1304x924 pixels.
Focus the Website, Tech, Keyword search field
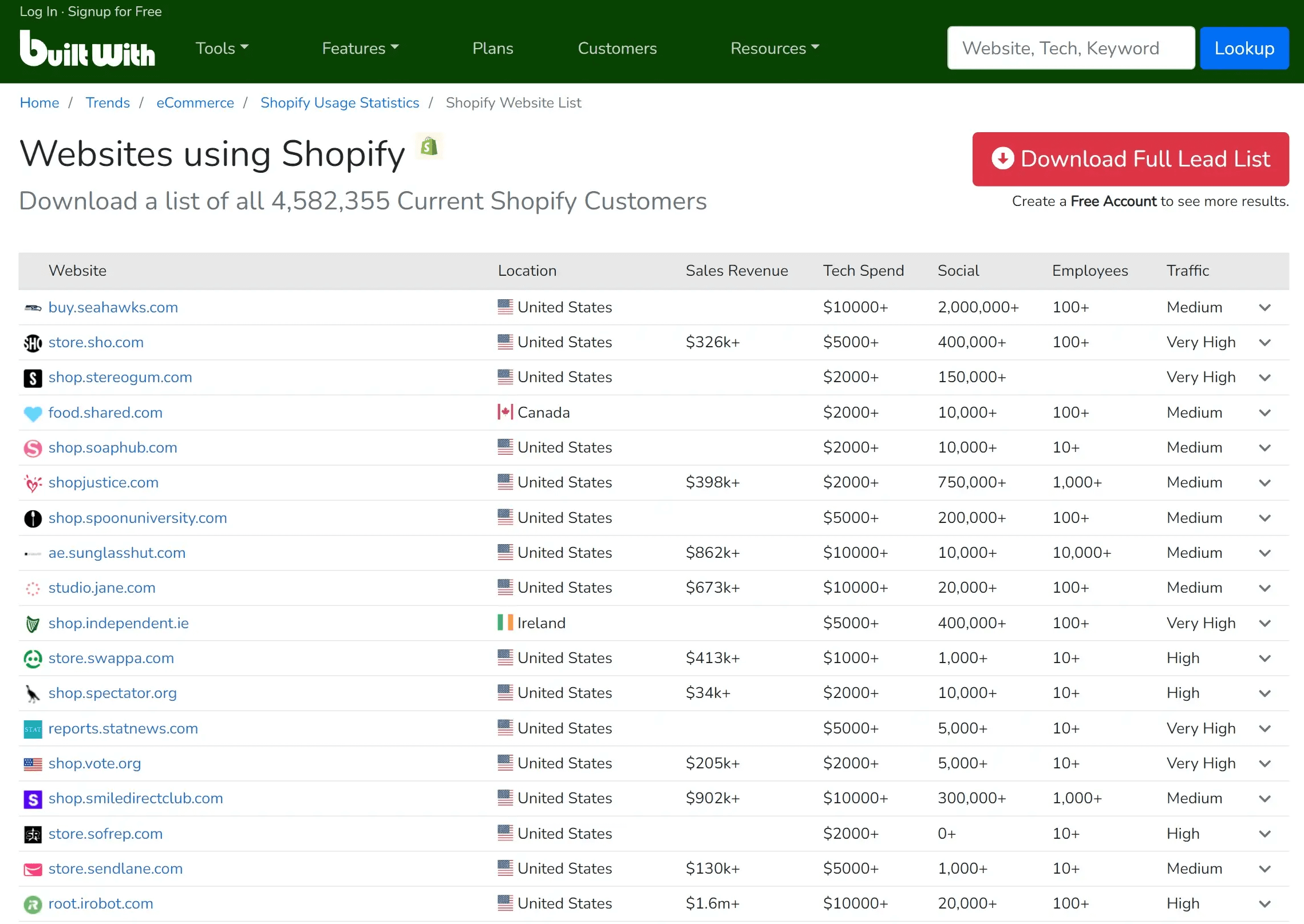click(x=1070, y=48)
